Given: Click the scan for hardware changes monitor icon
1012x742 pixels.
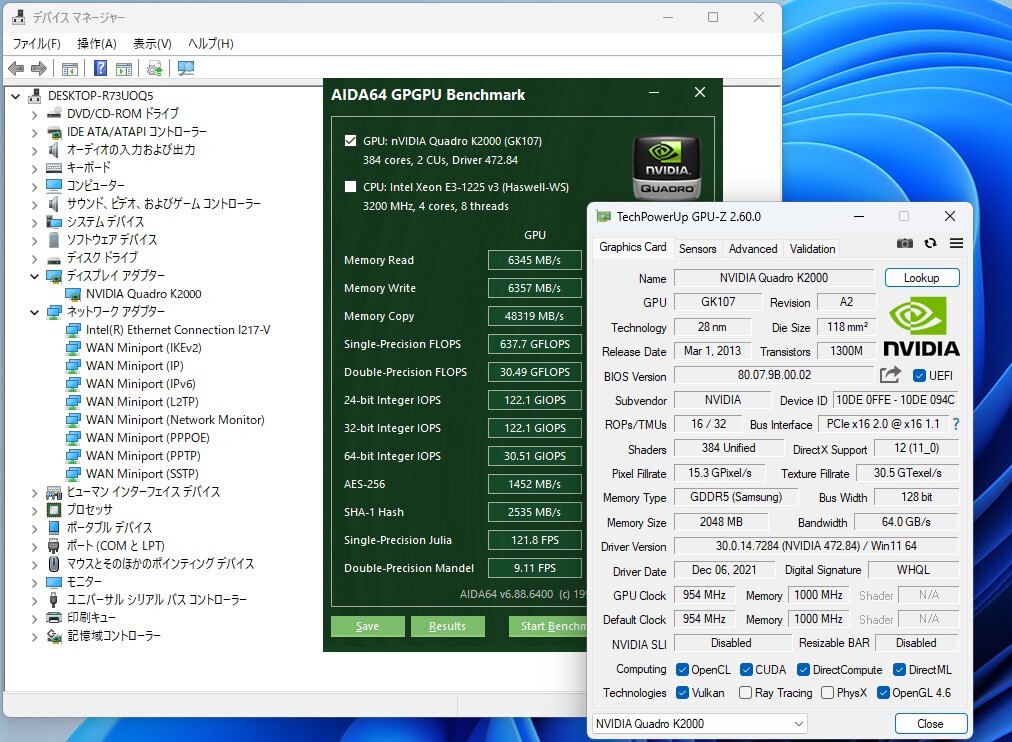Looking at the screenshot, I should 186,68.
